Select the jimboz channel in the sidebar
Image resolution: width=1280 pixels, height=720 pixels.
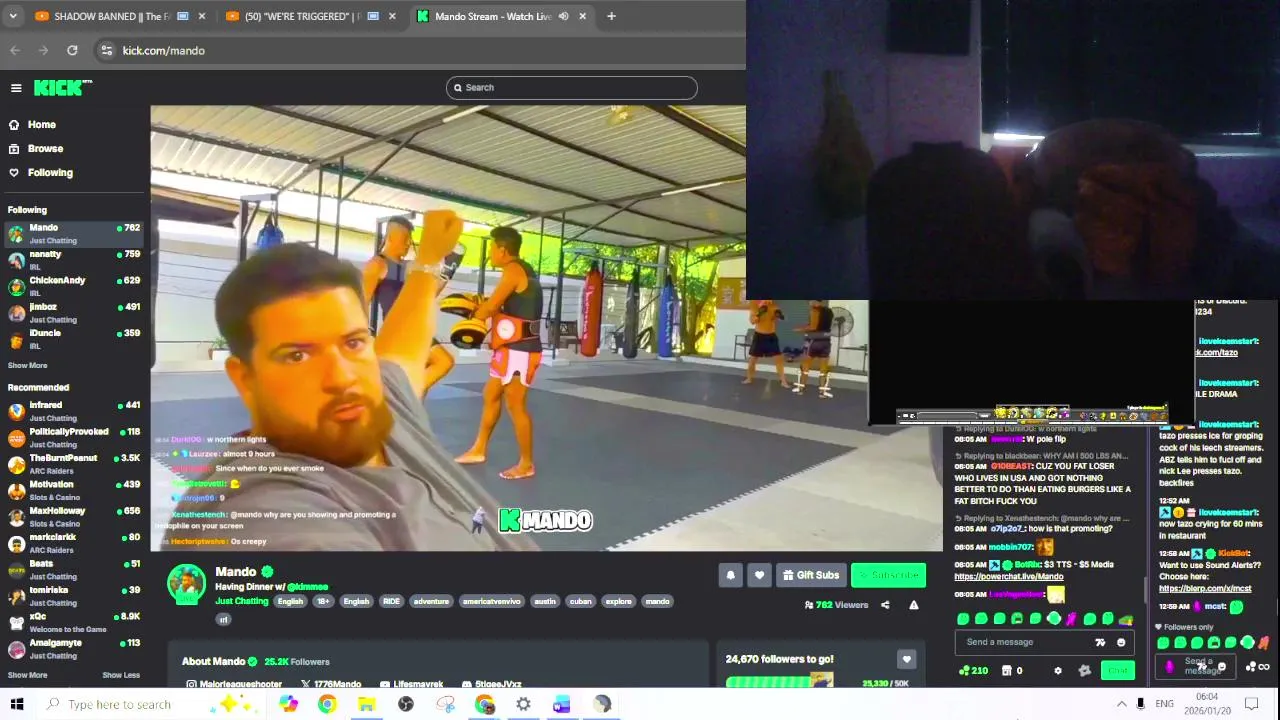[72, 313]
